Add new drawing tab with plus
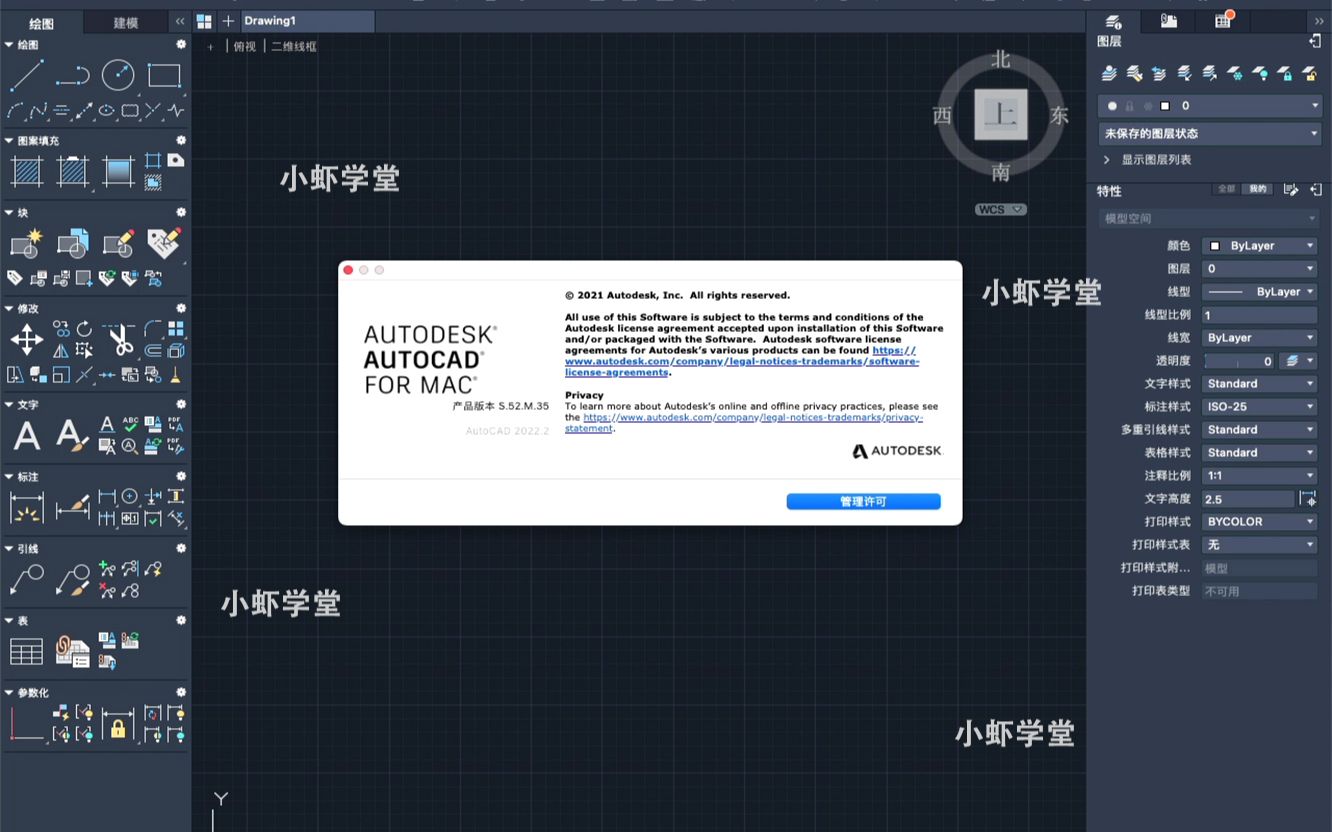 (x=228, y=21)
